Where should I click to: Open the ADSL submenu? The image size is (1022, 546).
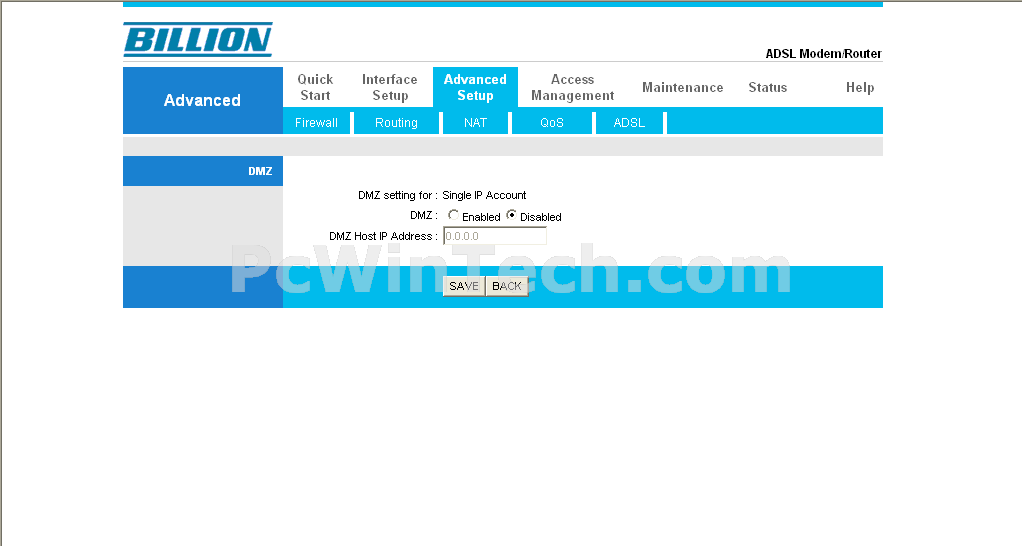pyautogui.click(x=629, y=122)
